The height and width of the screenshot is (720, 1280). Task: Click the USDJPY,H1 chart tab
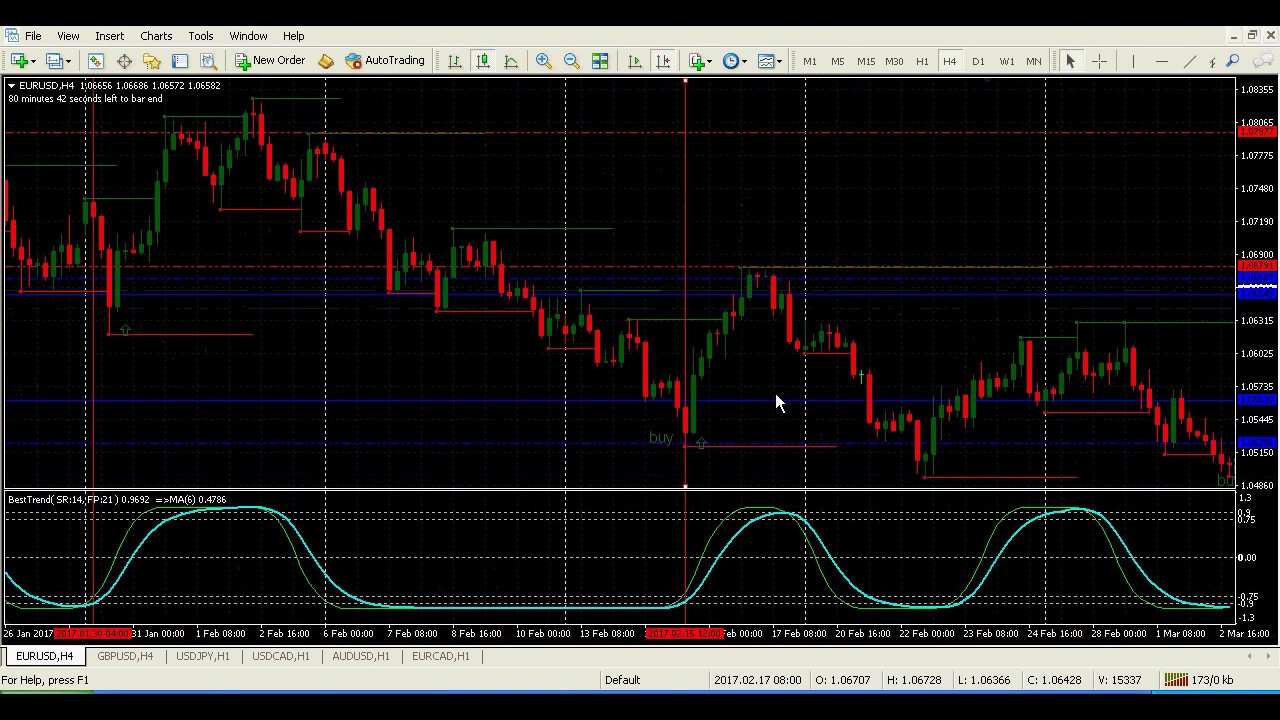[203, 656]
